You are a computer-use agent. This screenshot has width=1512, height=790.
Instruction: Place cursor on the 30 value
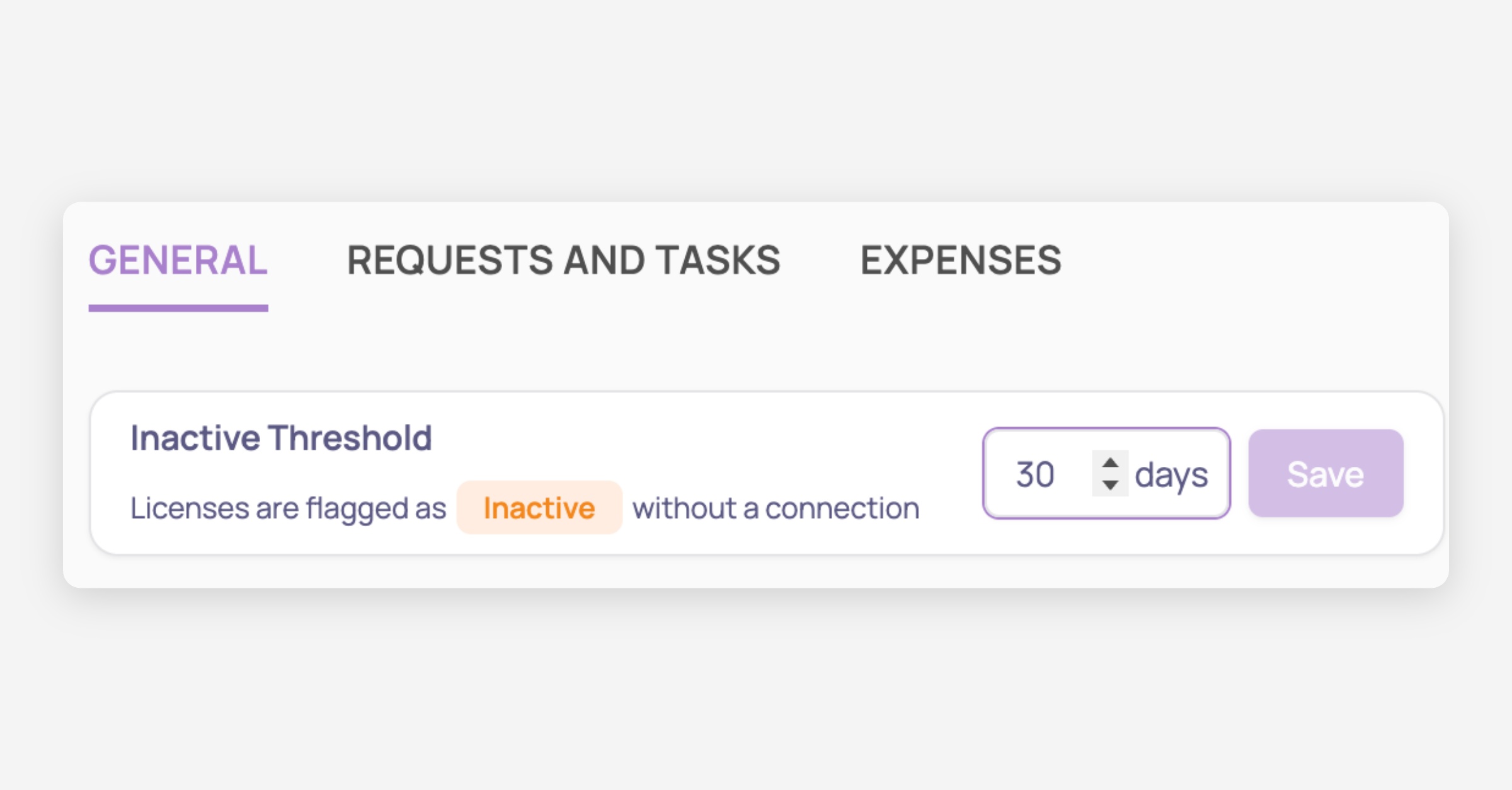[x=1034, y=474]
